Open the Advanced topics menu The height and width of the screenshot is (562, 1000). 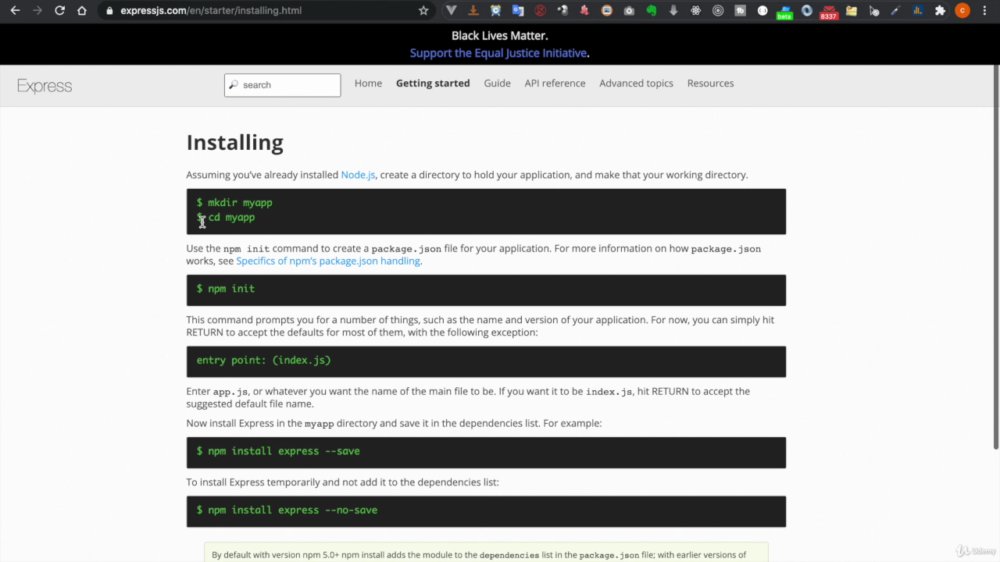coord(636,83)
